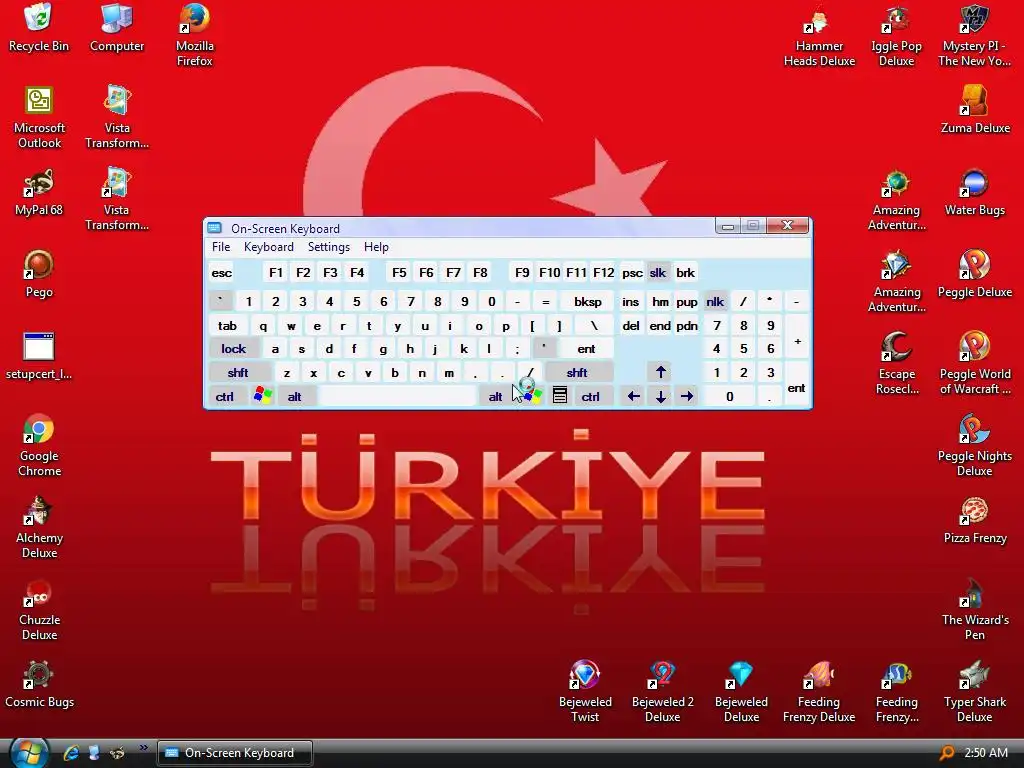Toggle the left alt key

[296, 396]
